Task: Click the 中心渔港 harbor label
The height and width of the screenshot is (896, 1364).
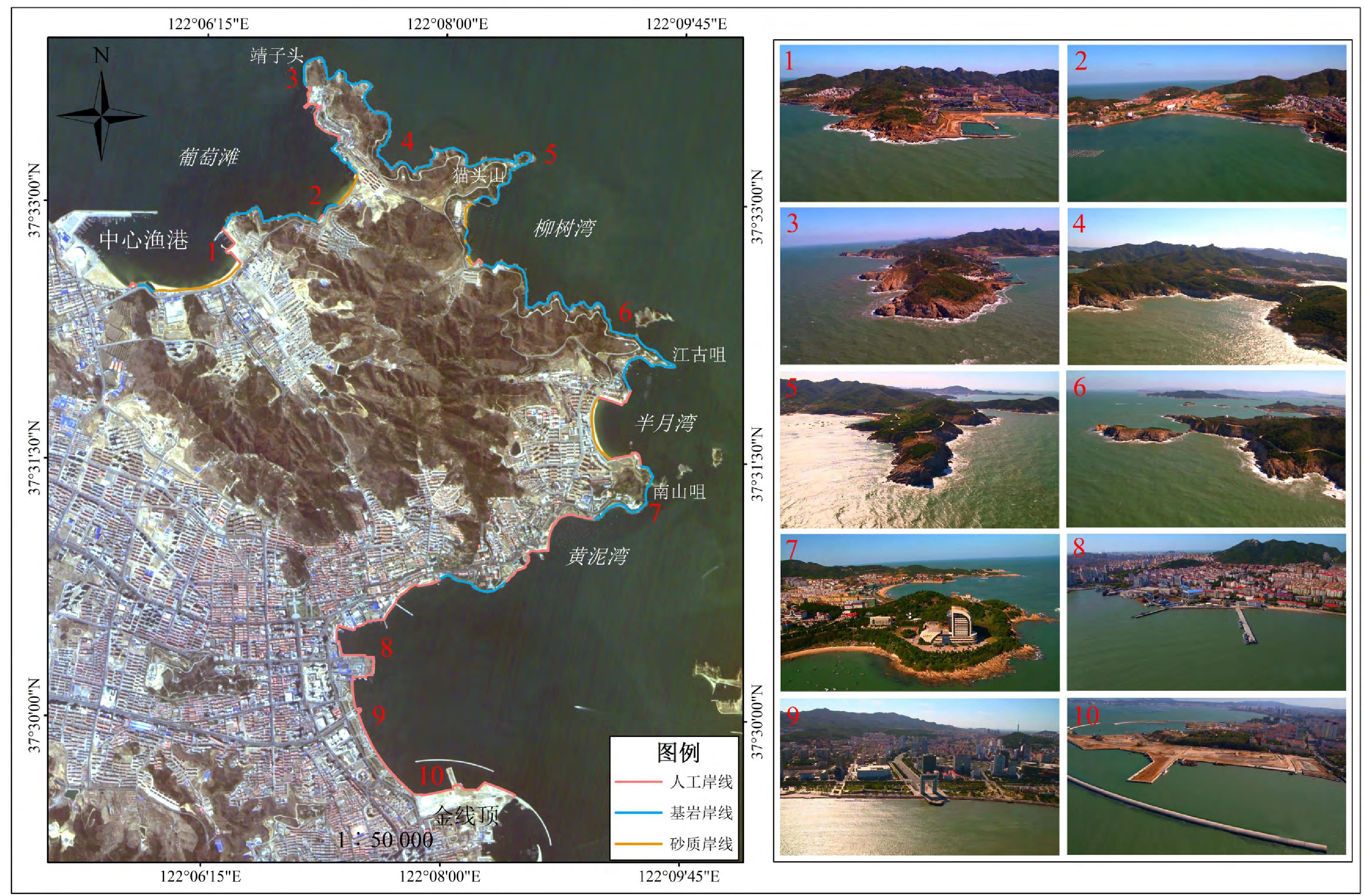Action: click(144, 239)
